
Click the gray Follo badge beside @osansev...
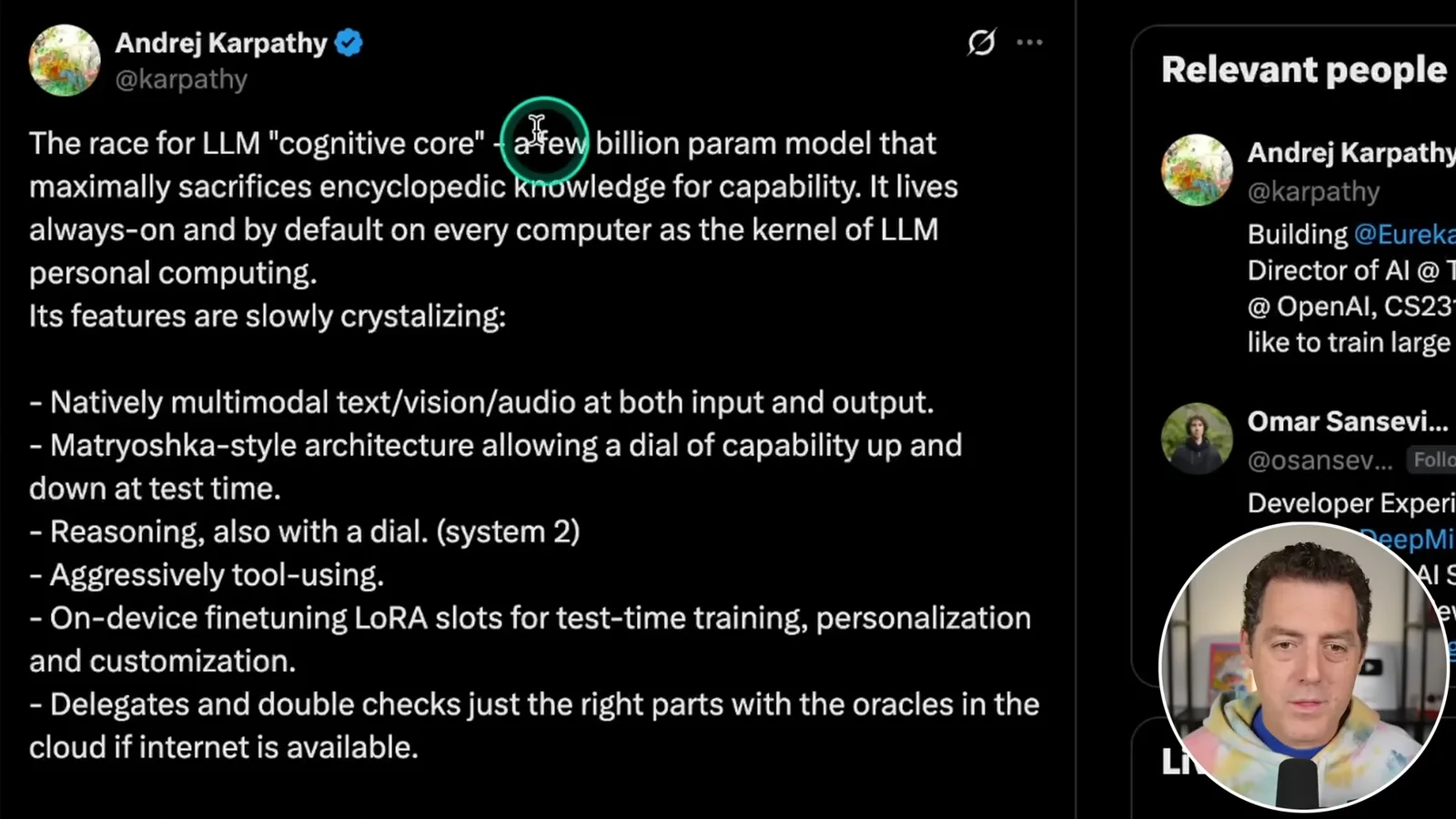(1432, 460)
